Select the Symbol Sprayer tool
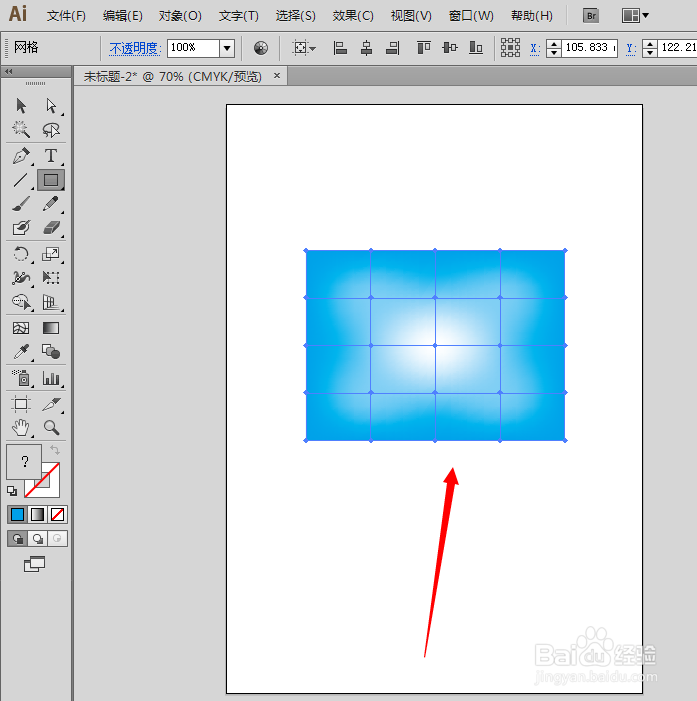 point(21,378)
